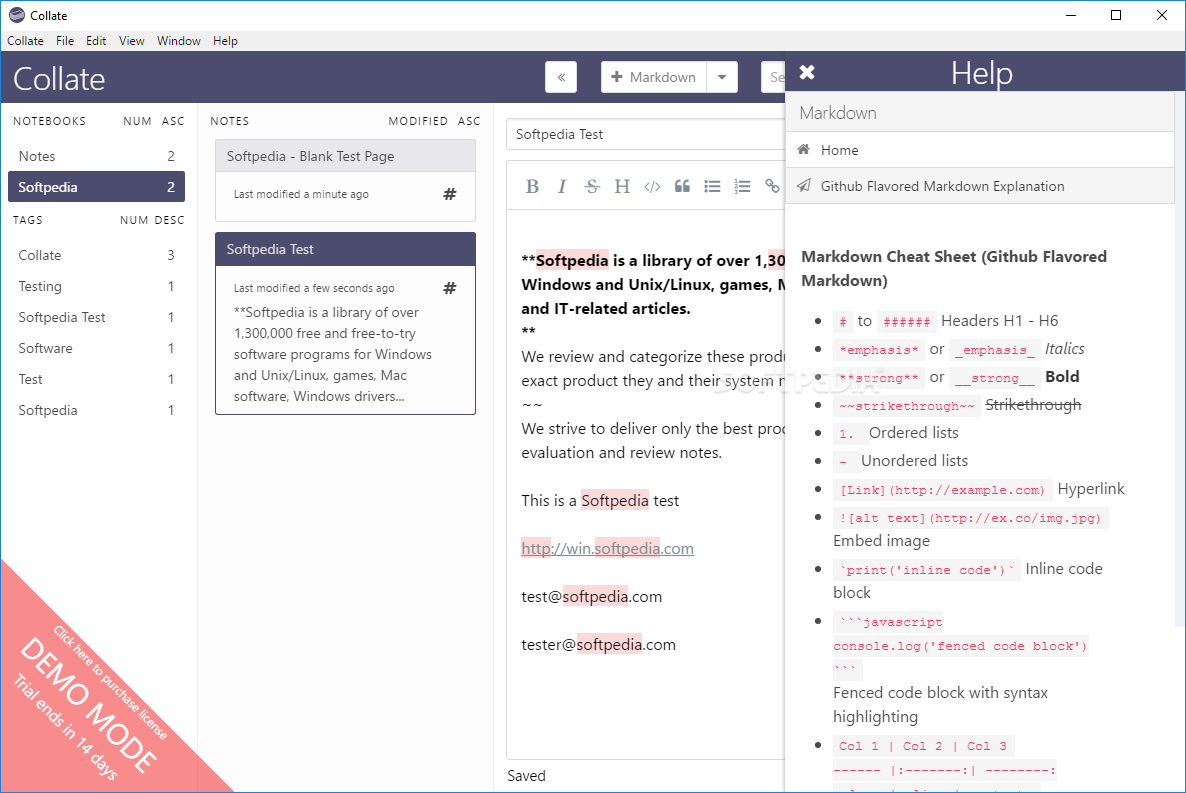Image resolution: width=1186 pixels, height=793 pixels.
Task: Open Github Flavored Markdown Explanation link
Action: click(942, 186)
